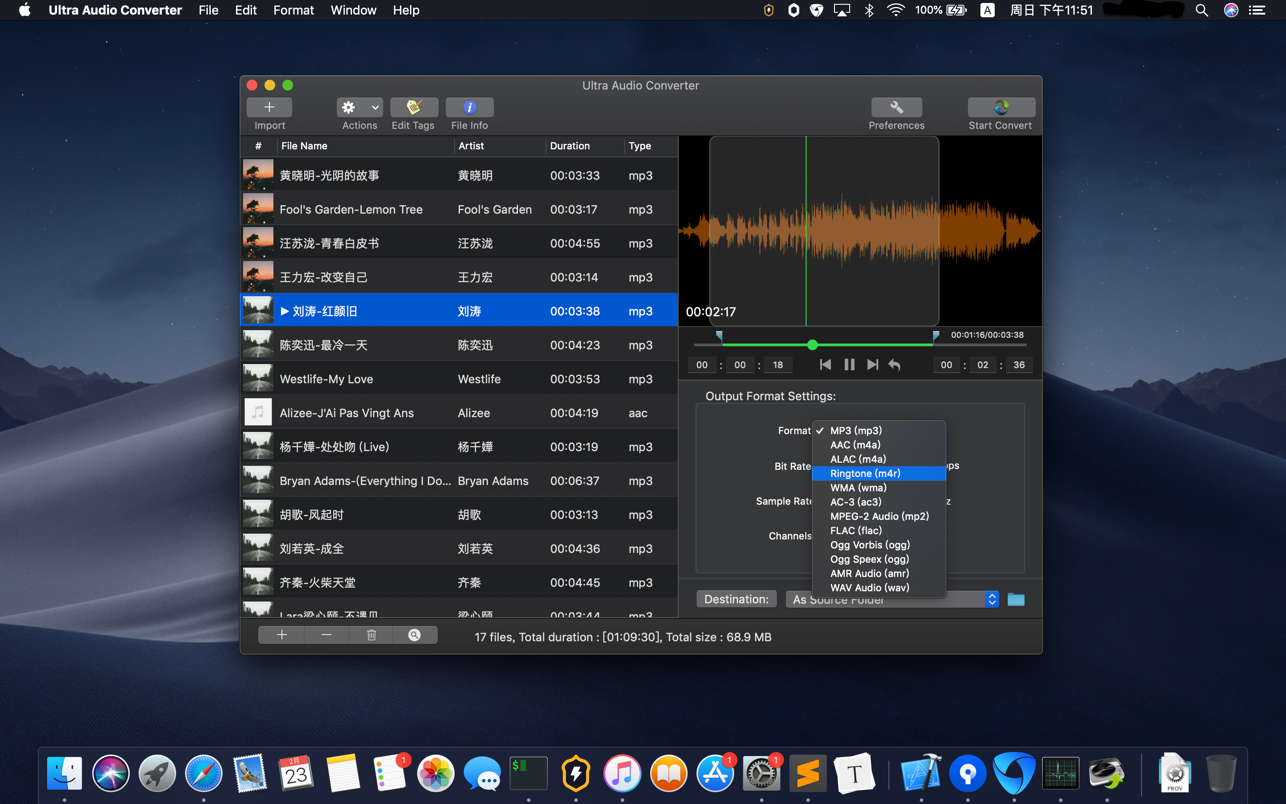
Task: Choose FLAC (flac) from format list
Action: click(856, 531)
